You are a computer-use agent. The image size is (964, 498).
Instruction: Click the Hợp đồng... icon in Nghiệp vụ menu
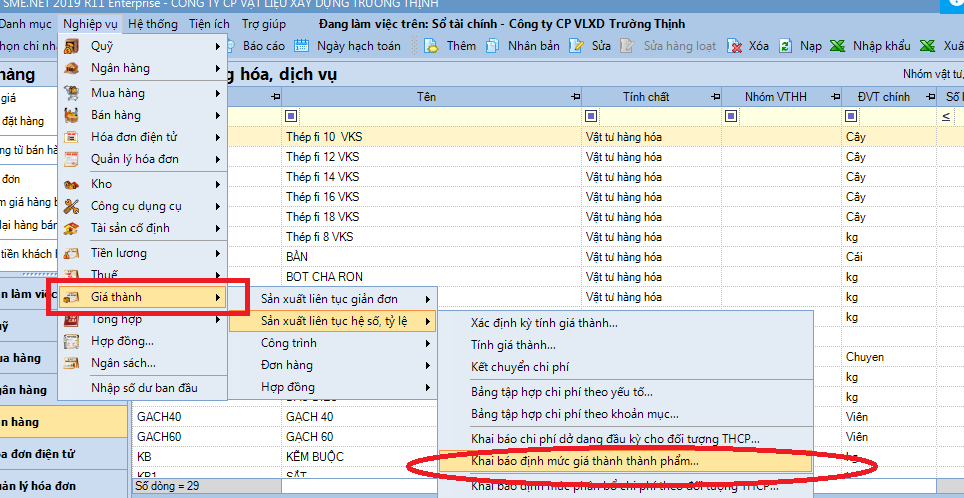[72, 341]
